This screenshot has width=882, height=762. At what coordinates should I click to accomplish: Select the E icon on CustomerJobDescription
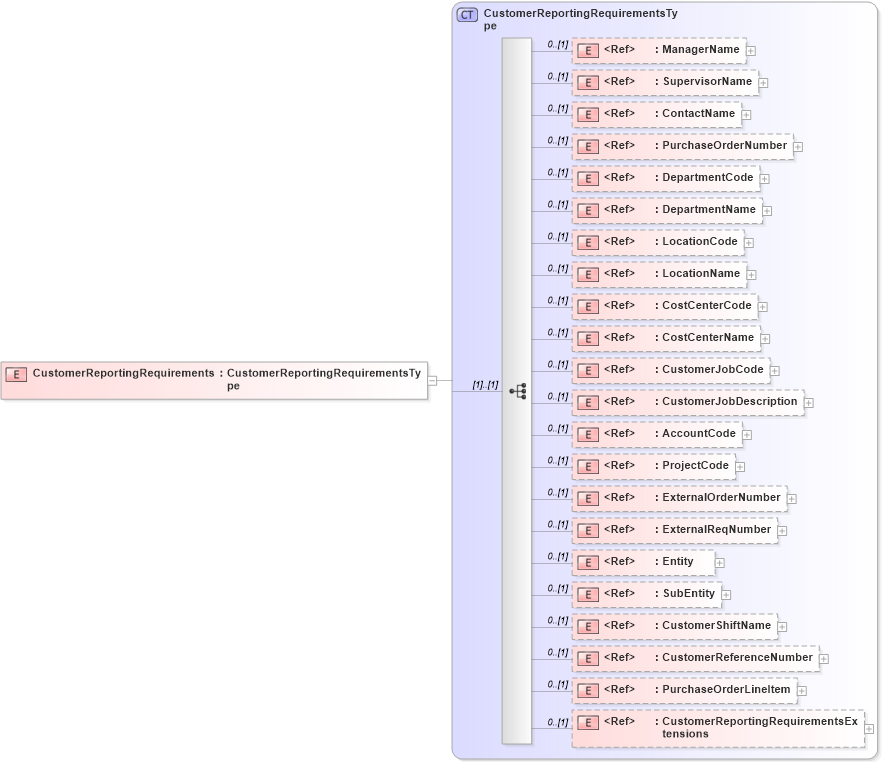(x=588, y=402)
